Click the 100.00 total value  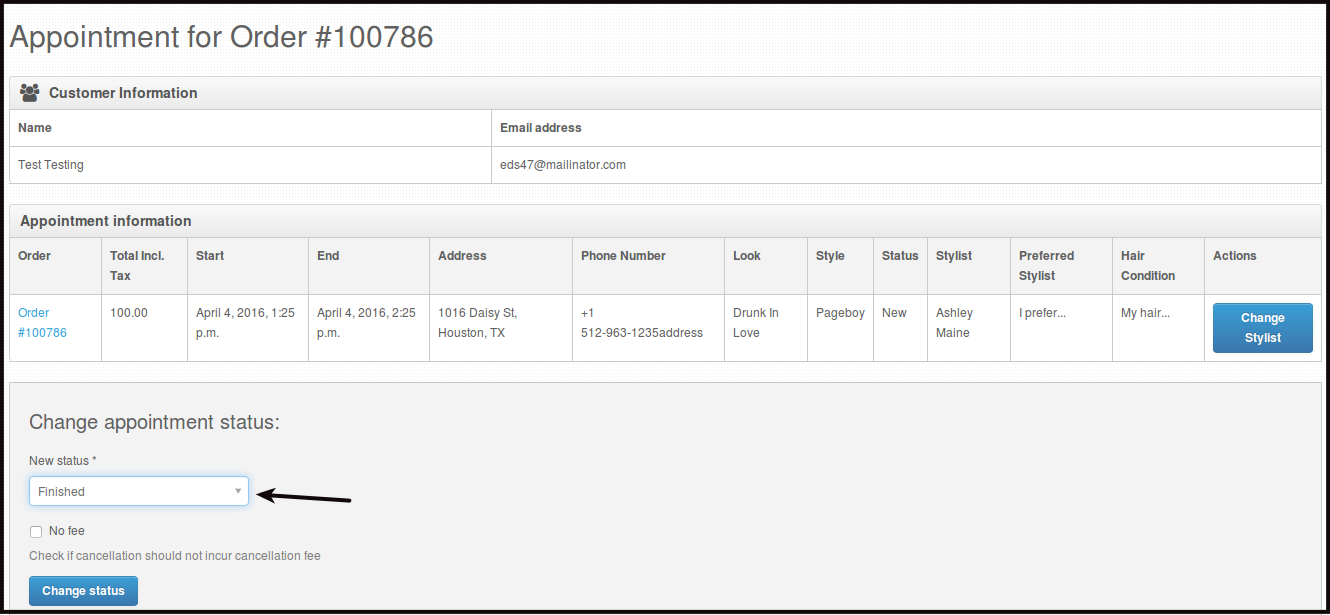point(129,313)
